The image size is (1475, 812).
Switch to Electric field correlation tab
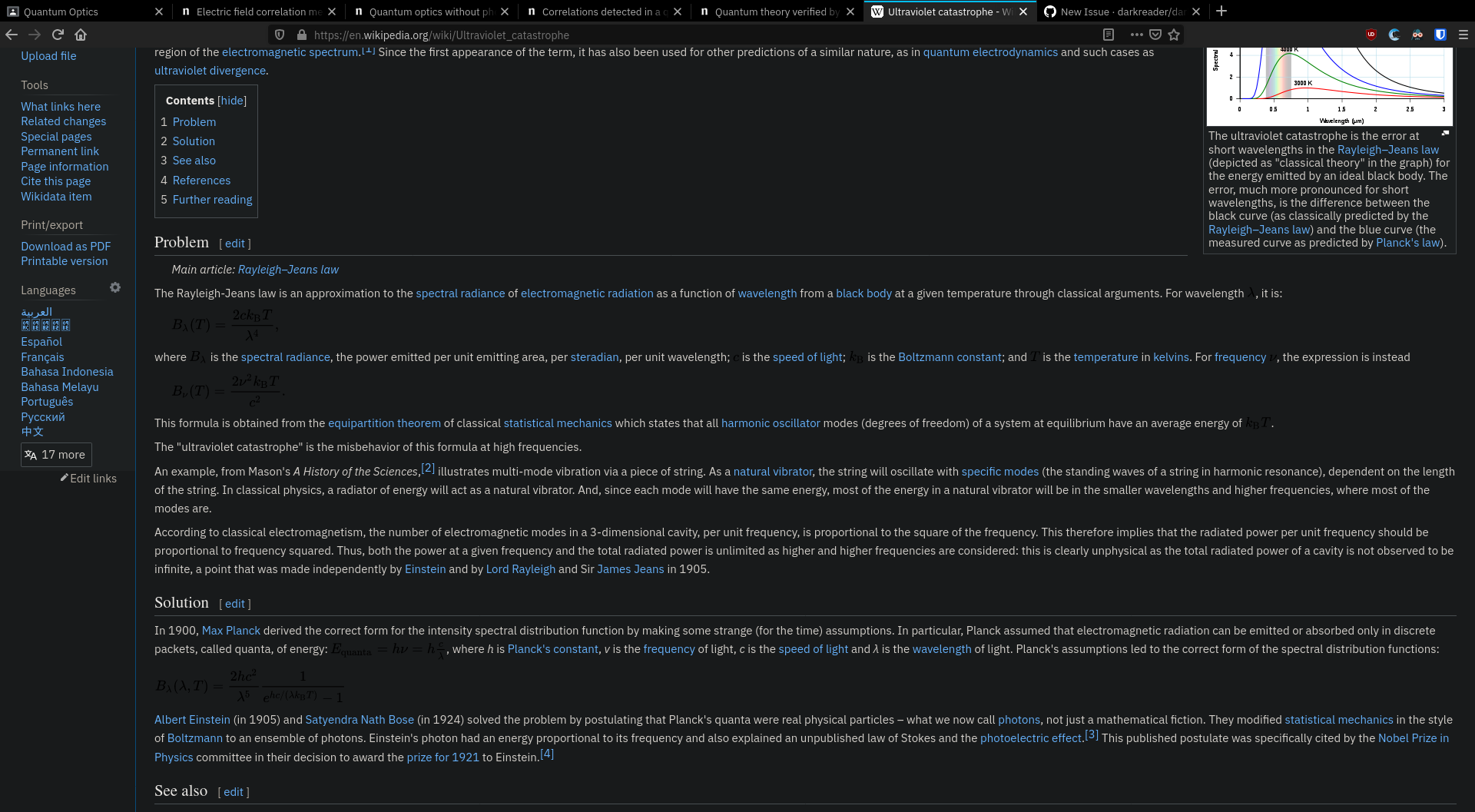click(258, 12)
